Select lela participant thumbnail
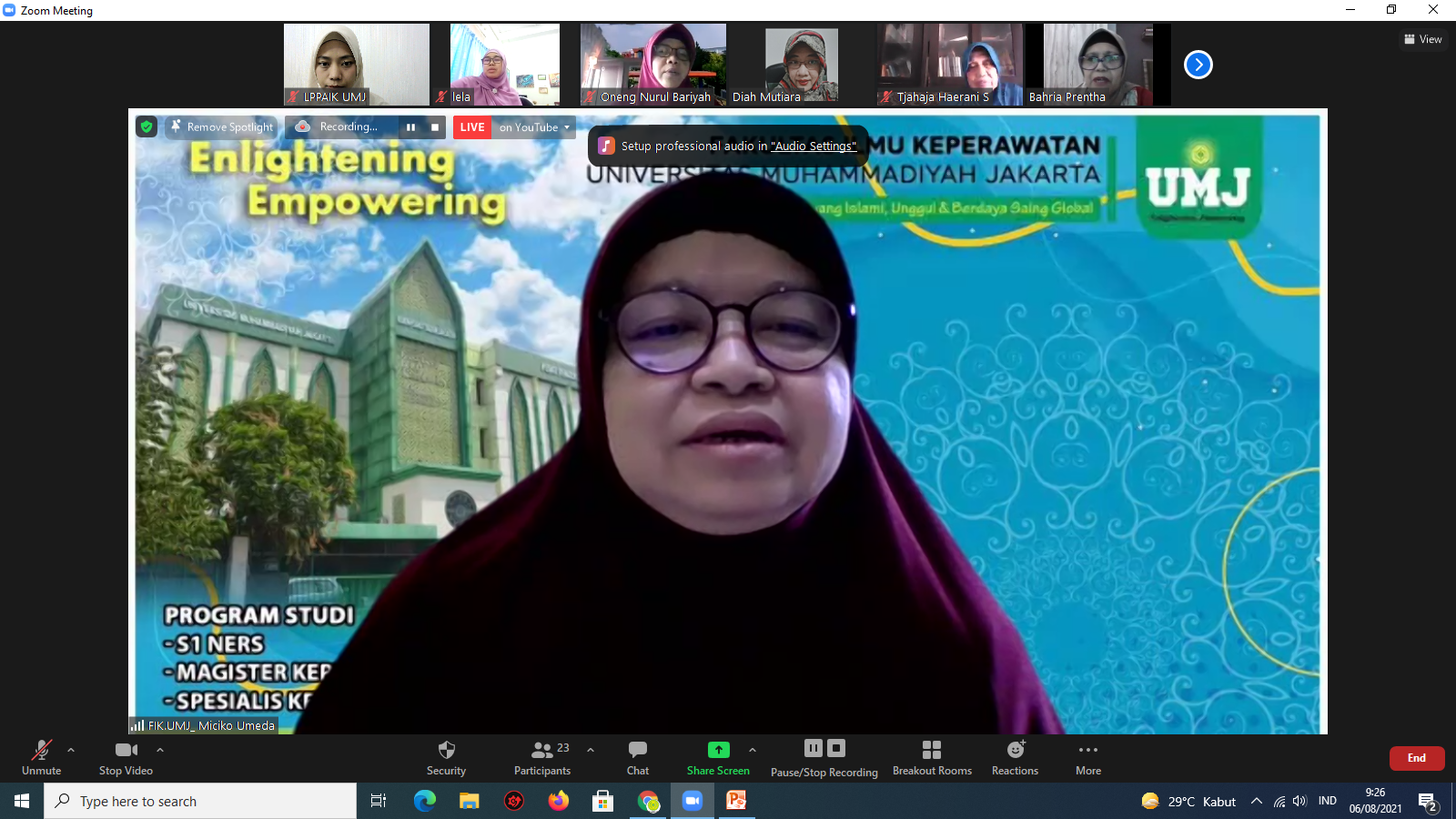1456x819 pixels. [x=505, y=65]
